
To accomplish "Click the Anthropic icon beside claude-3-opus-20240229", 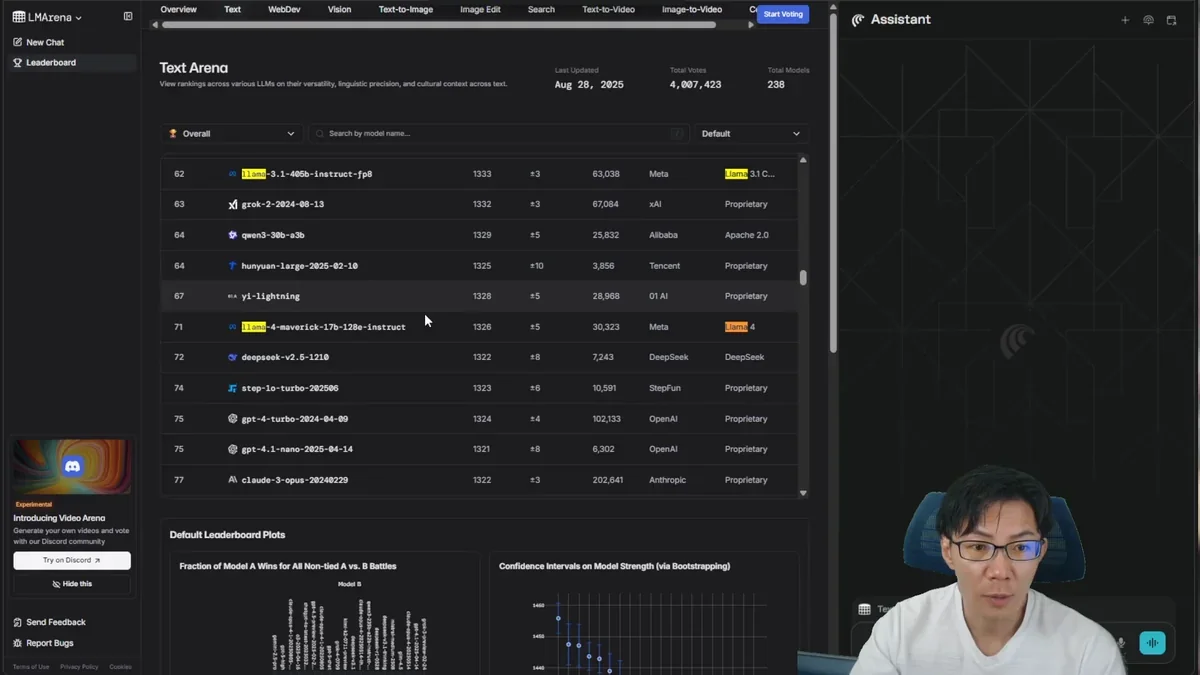I will [x=232, y=480].
